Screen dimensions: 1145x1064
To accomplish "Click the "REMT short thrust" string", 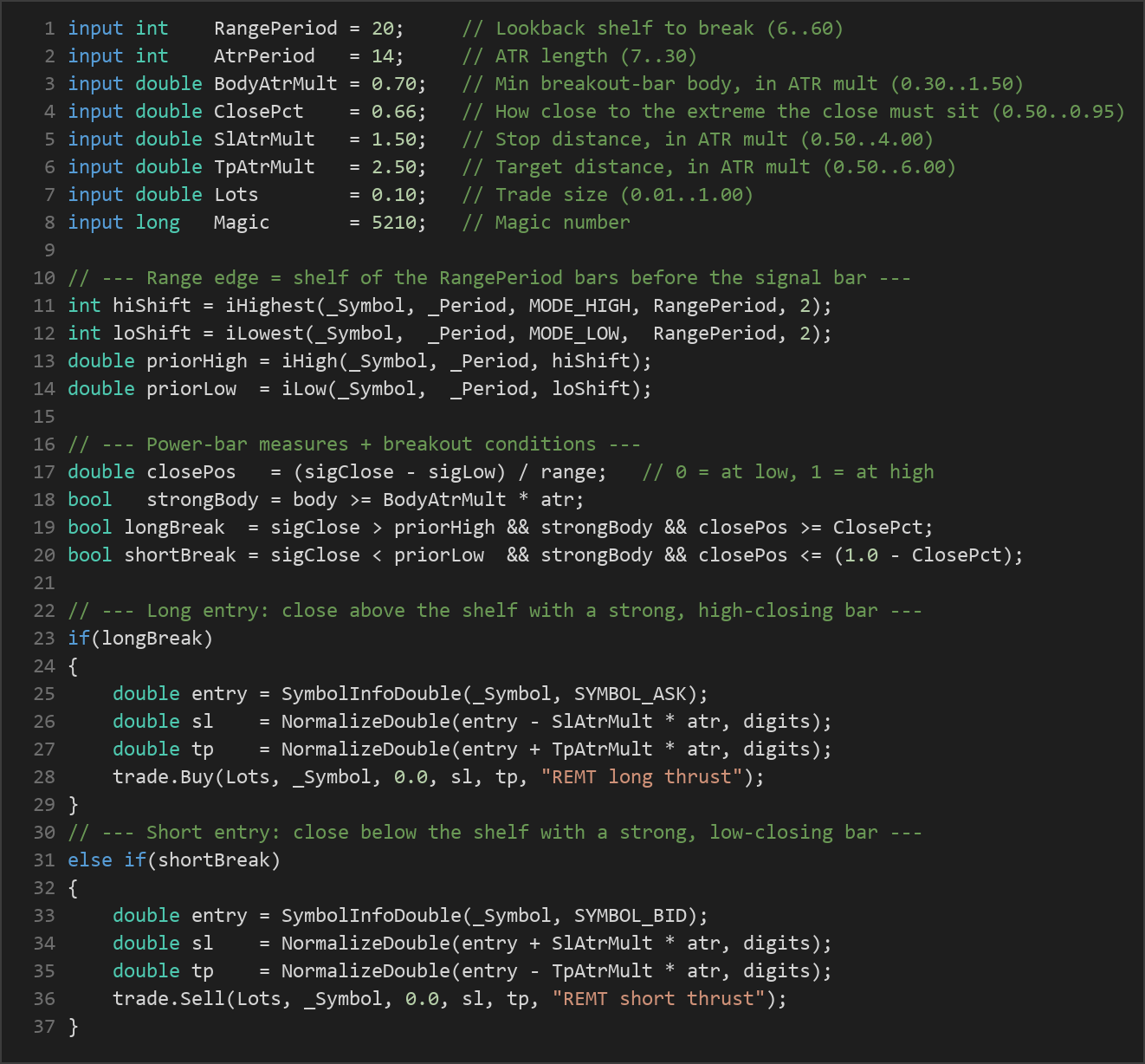I will 658,998.
